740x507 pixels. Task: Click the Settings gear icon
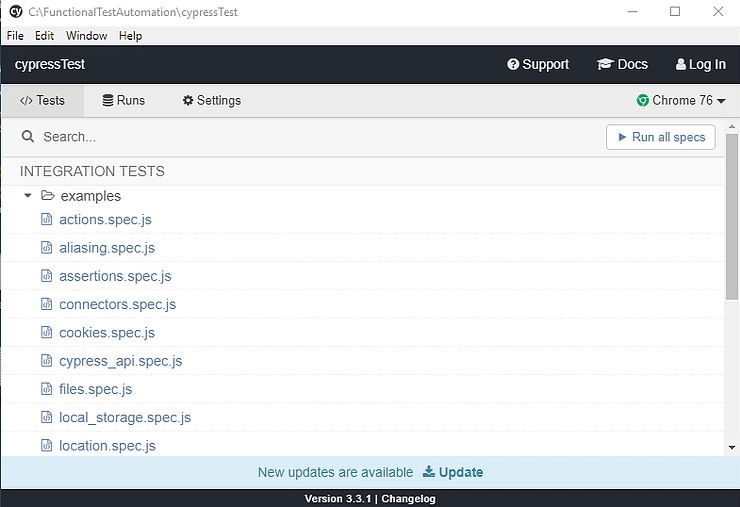pyautogui.click(x=188, y=100)
